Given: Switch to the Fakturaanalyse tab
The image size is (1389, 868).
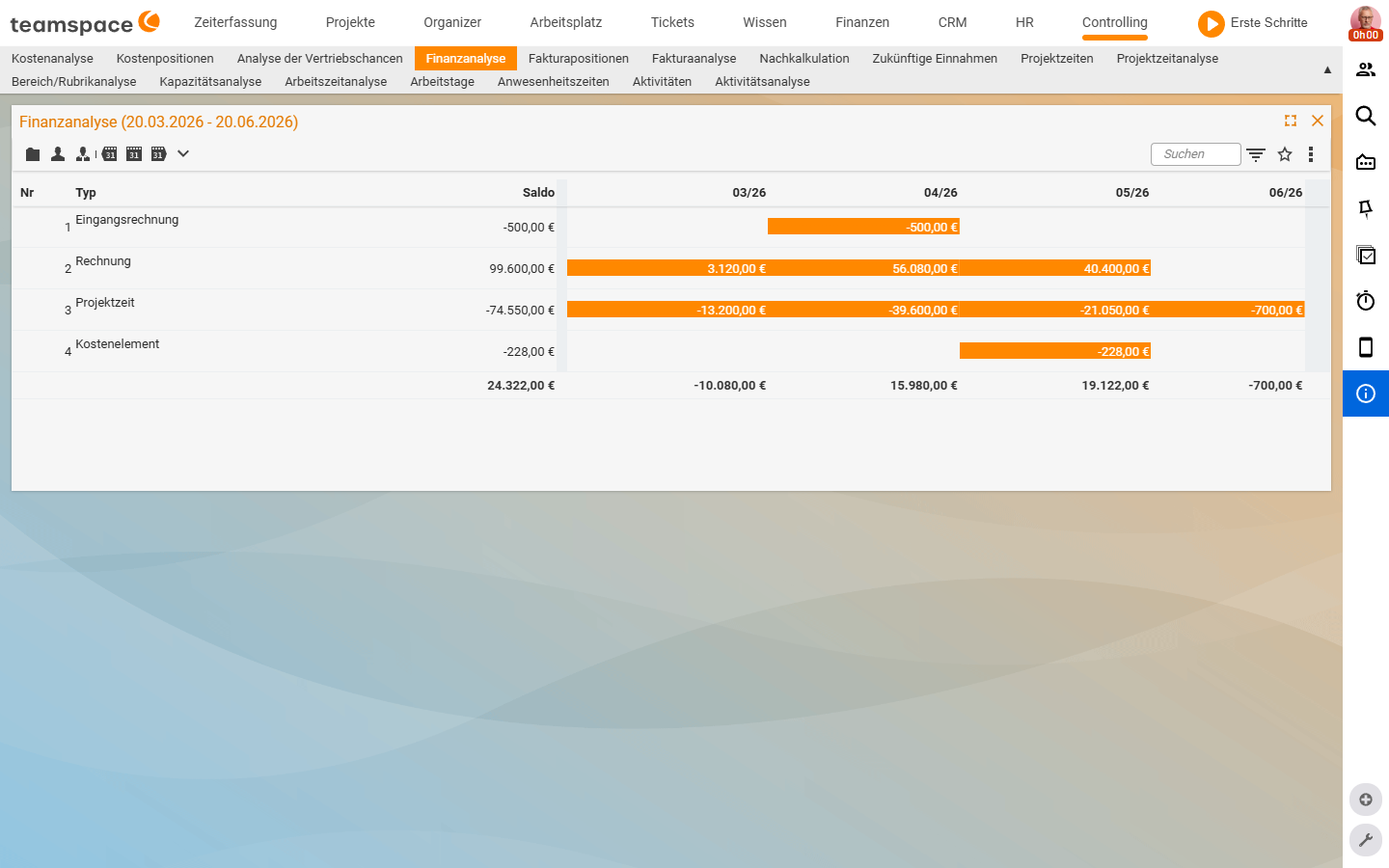Looking at the screenshot, I should [694, 59].
